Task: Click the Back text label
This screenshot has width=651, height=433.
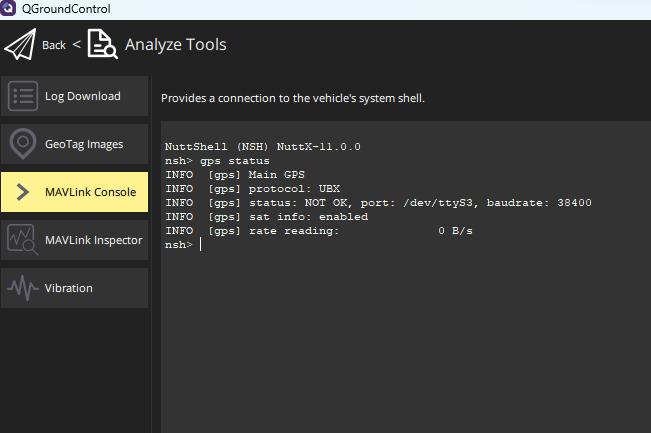Action: point(54,45)
